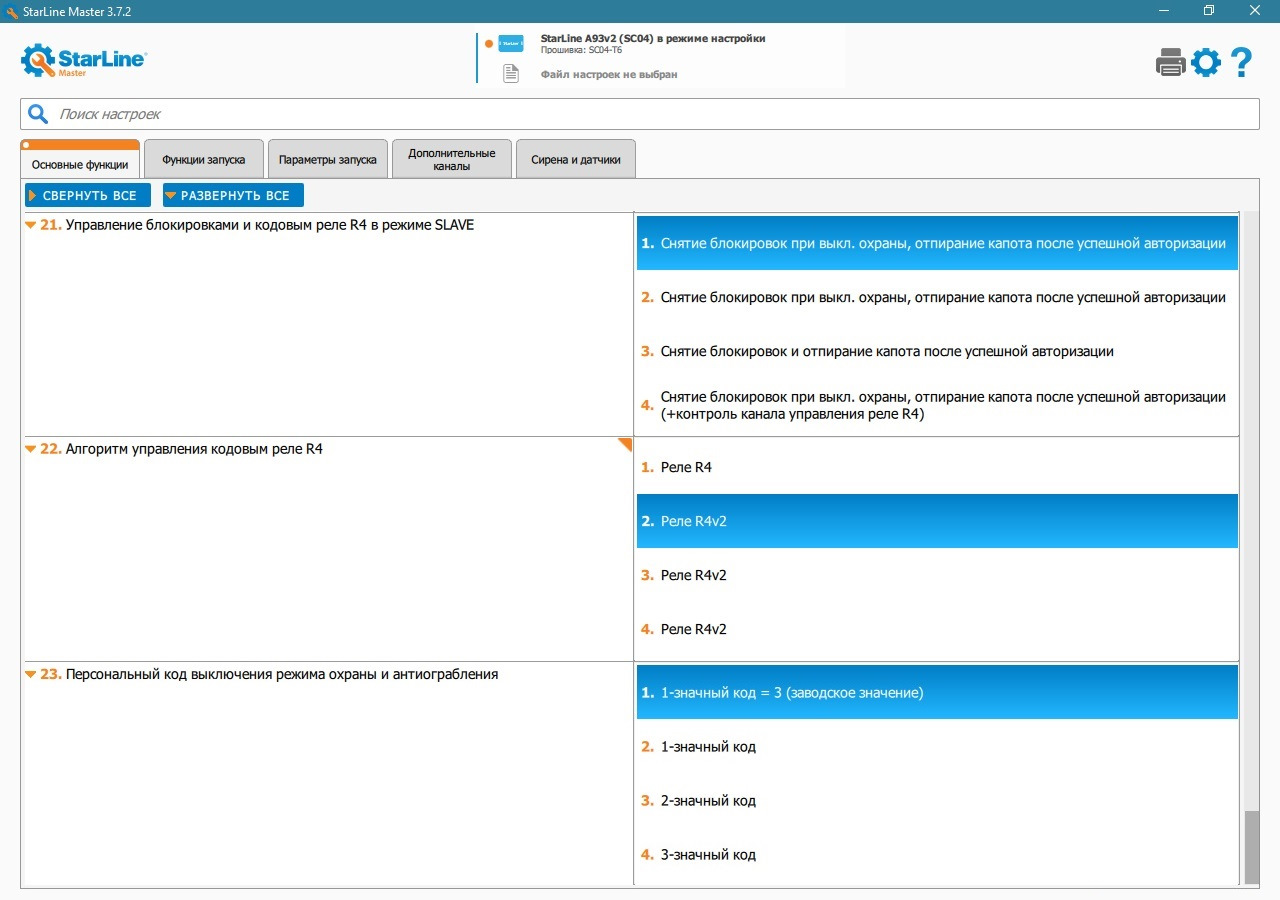
Task: Click the vertical scrollbar thumb
Action: pyautogui.click(x=1252, y=846)
